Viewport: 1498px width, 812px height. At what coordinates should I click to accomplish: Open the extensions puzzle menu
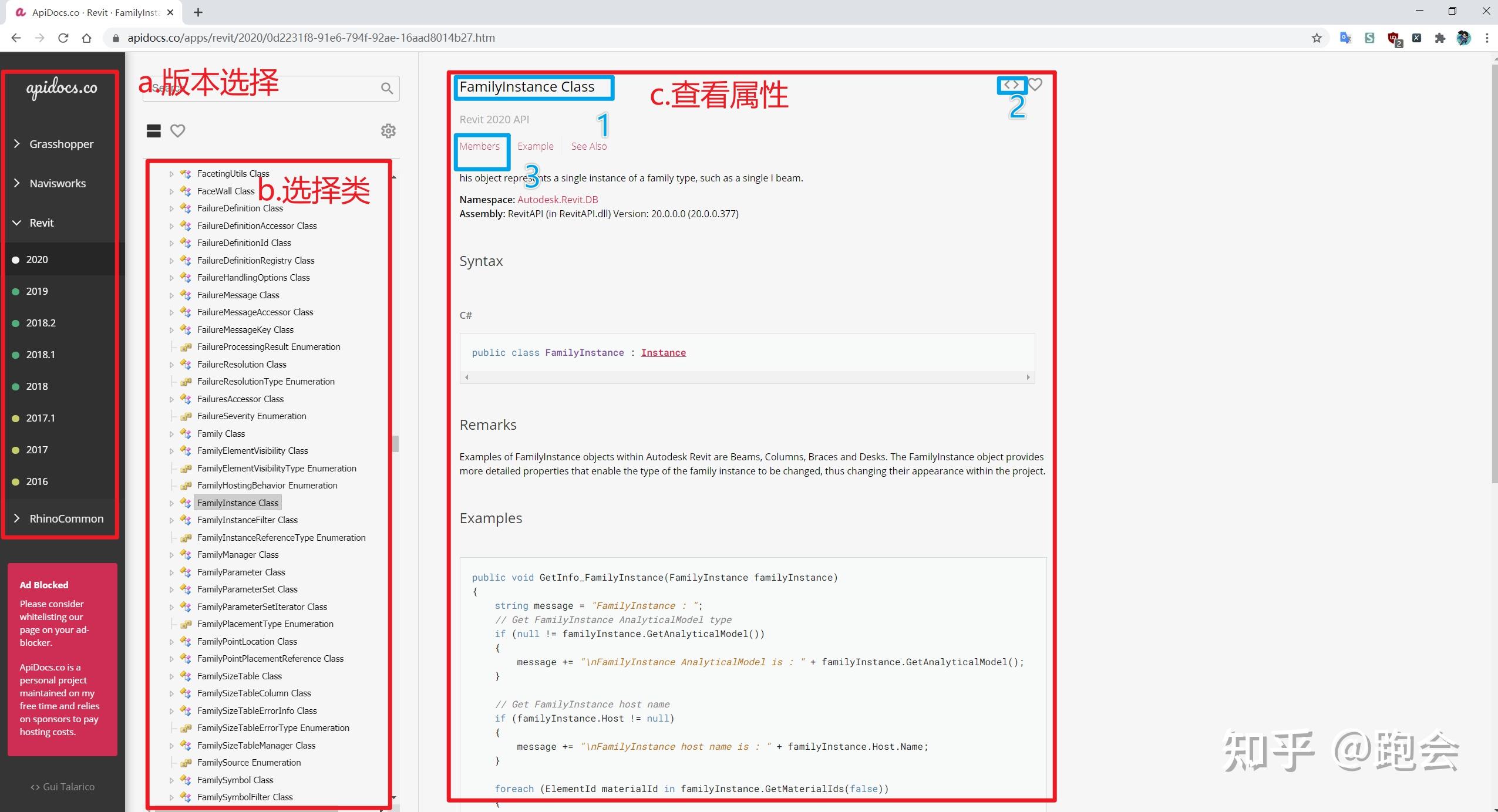[1440, 38]
